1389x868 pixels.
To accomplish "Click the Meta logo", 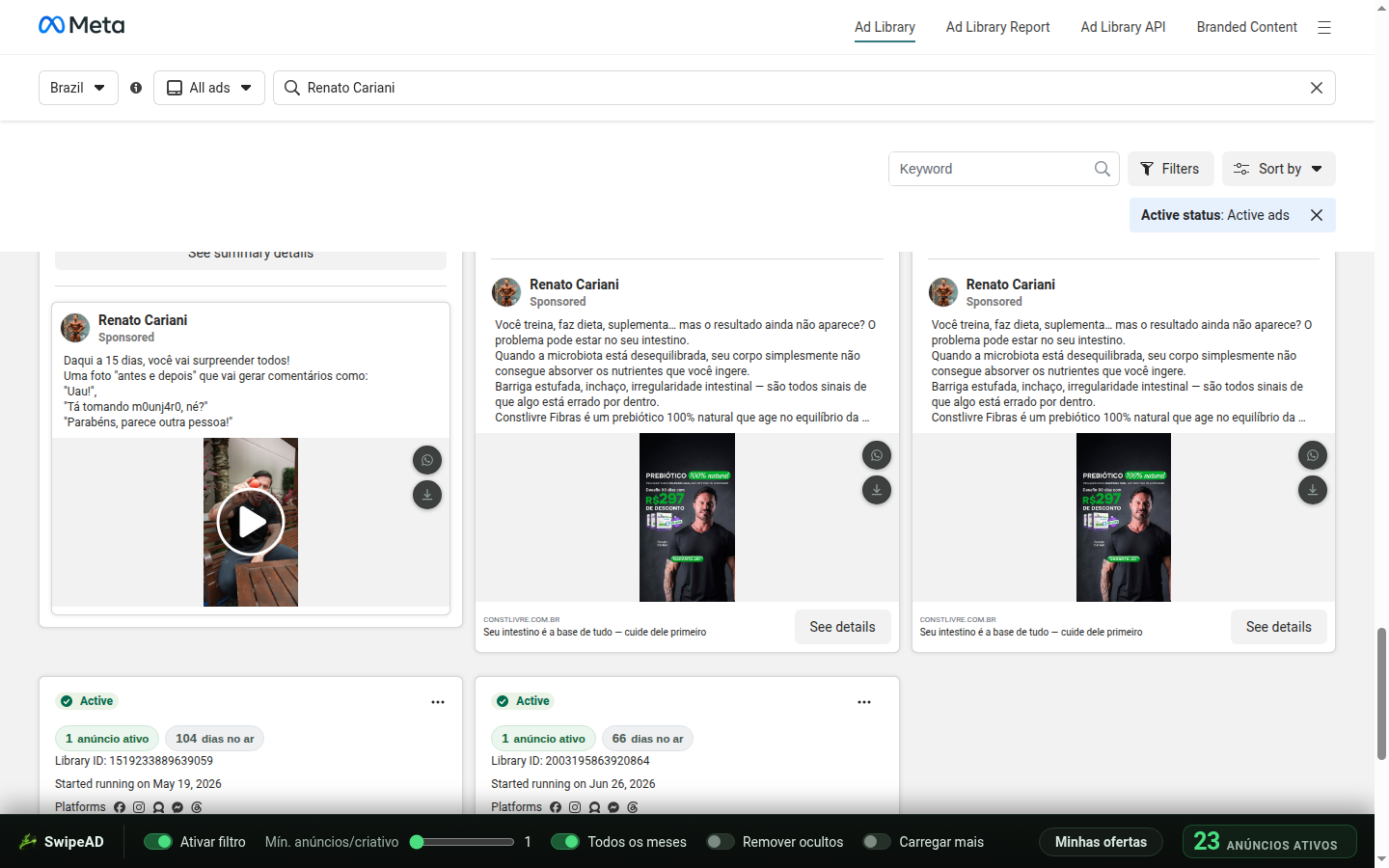I will [81, 25].
